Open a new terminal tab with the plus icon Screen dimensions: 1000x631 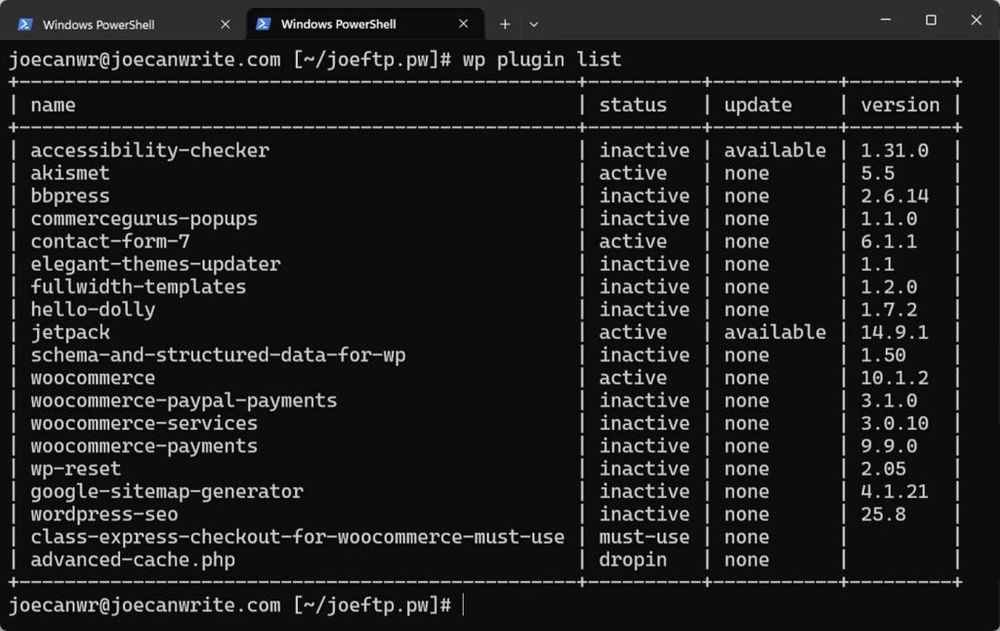505,22
